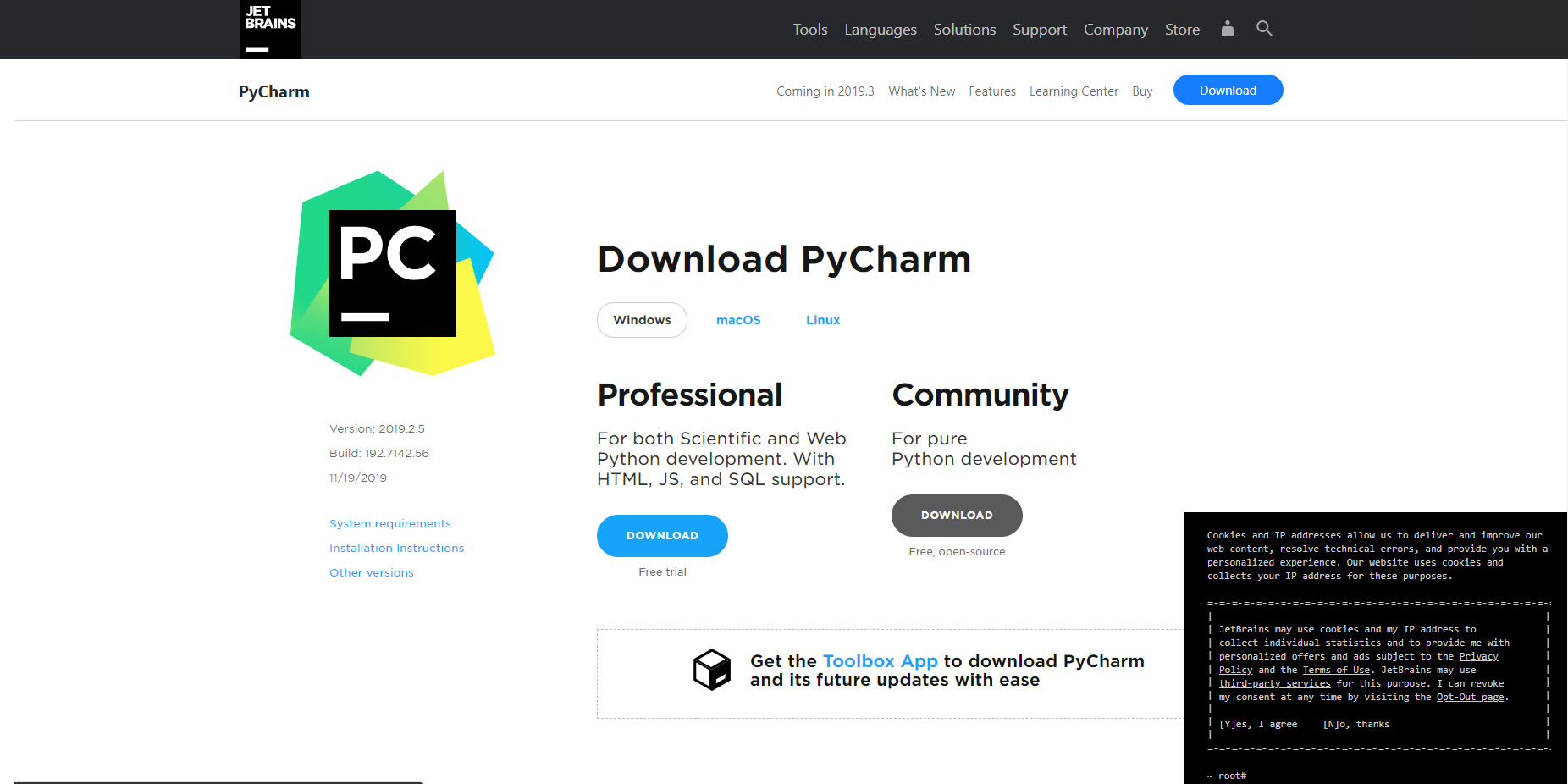Click the Build: 192.7142.56 text
The width and height of the screenshot is (1568, 784).
click(379, 454)
